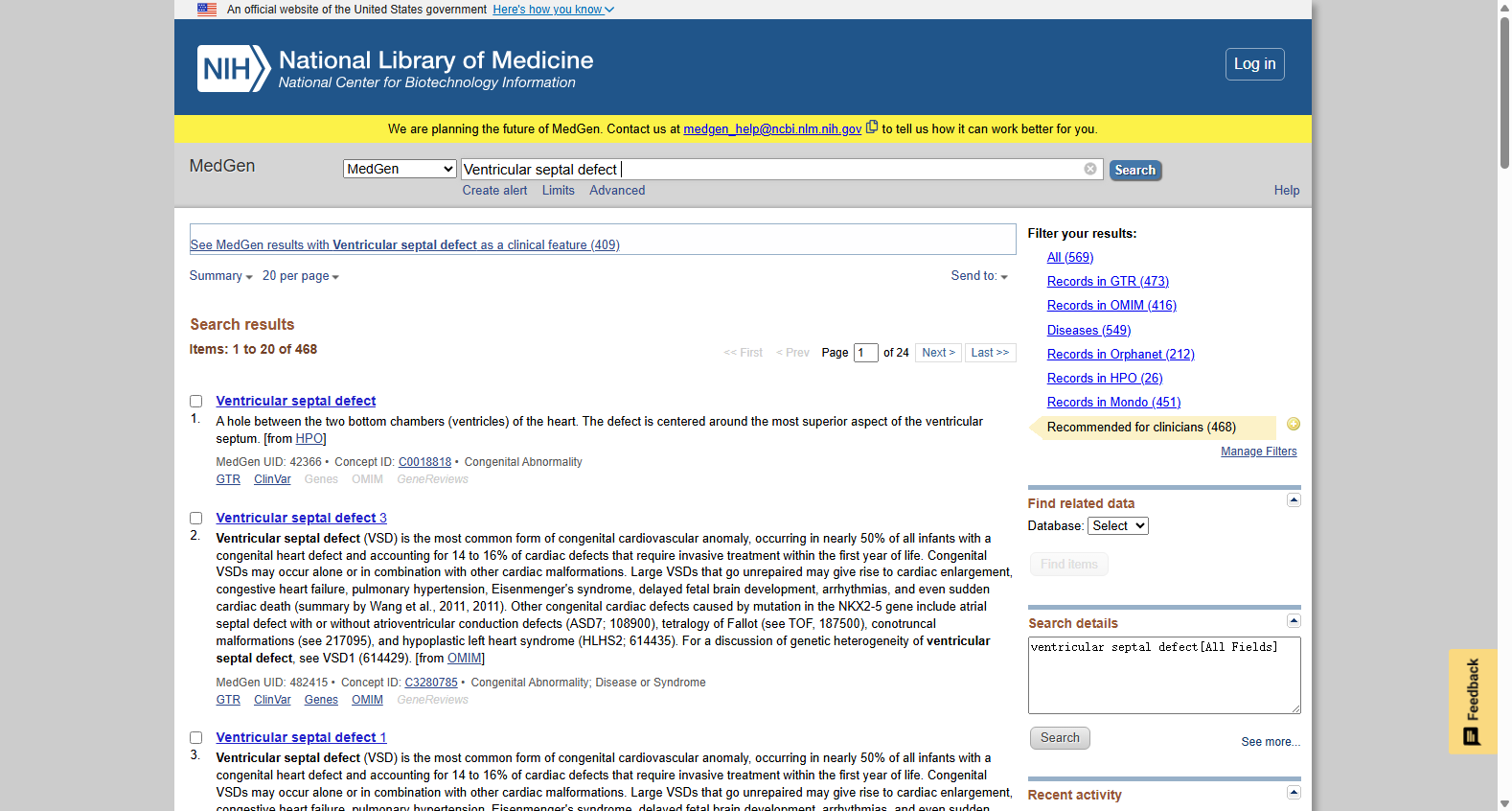Collapse the Recent activity panel
Image resolution: width=1512 pixels, height=811 pixels.
[x=1294, y=792]
